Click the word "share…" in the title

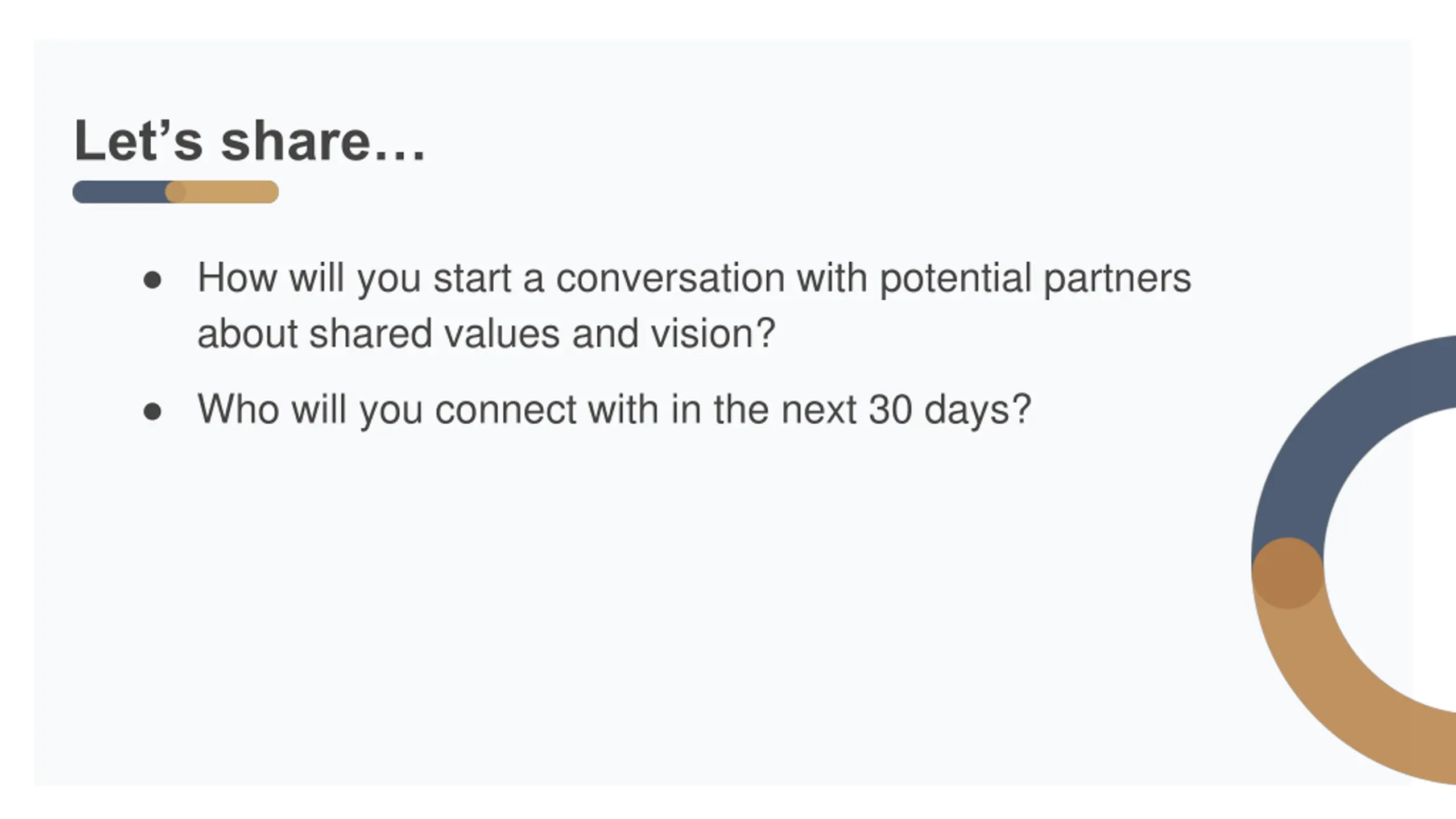coord(323,140)
